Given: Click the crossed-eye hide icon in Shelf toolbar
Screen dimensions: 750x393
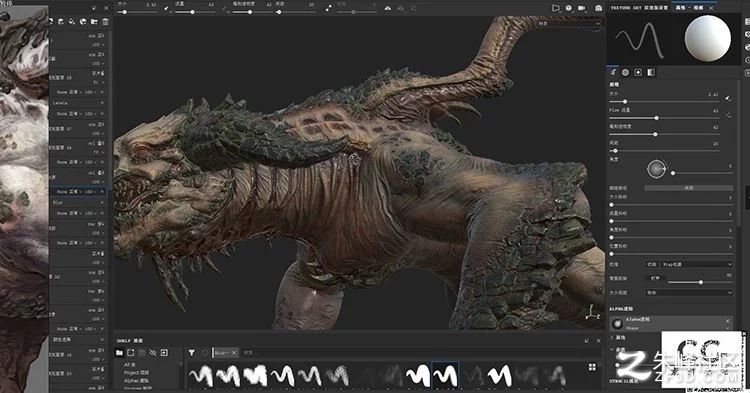Looking at the screenshot, I should point(153,353).
